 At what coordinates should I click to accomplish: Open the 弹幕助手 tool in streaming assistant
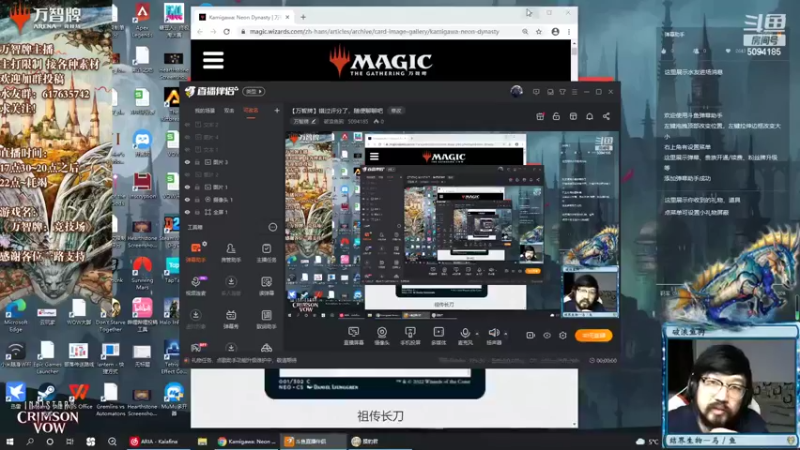(x=196, y=252)
